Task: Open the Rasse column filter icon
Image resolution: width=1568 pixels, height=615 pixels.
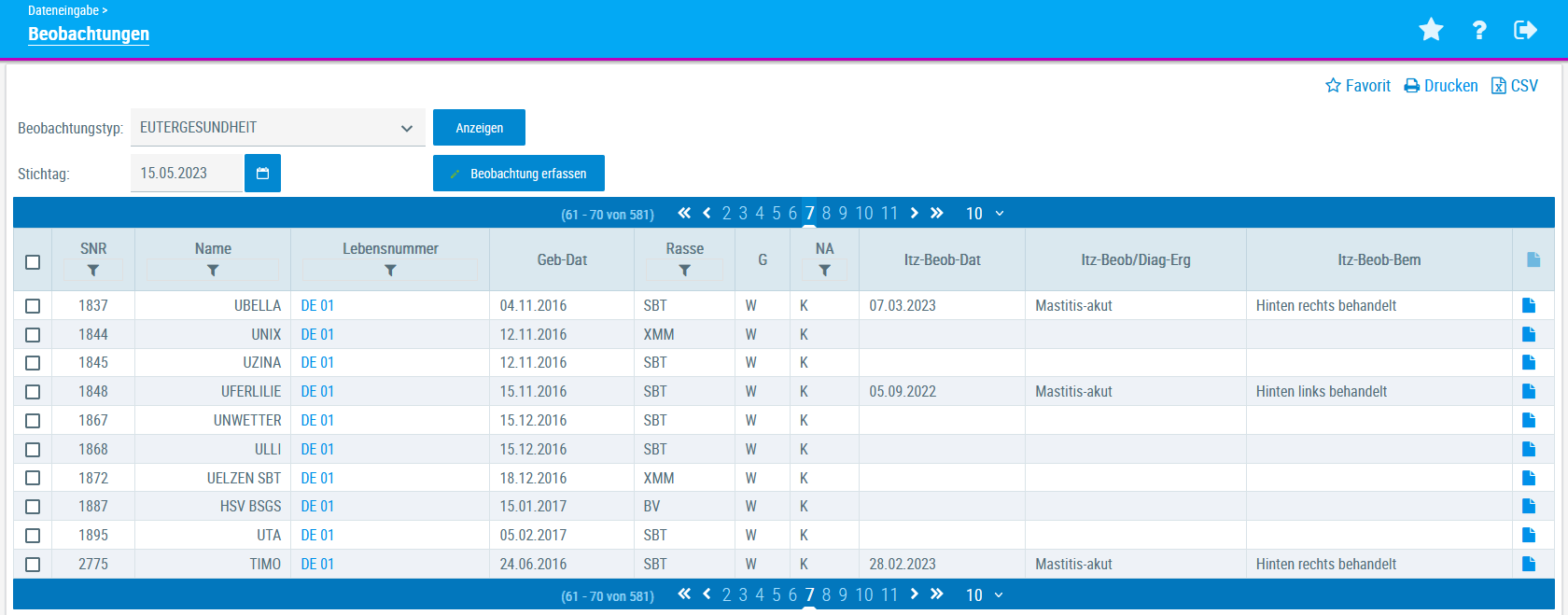Action: [684, 271]
